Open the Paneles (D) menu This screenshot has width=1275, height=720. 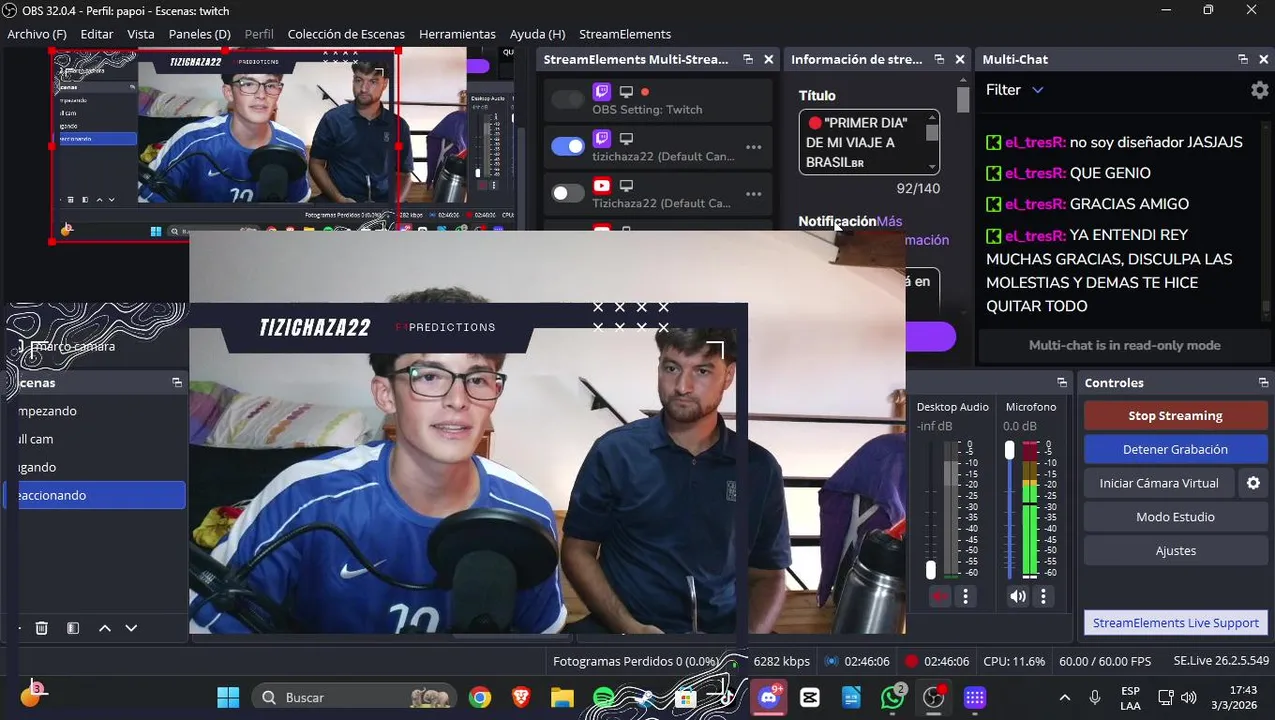pyautogui.click(x=200, y=34)
